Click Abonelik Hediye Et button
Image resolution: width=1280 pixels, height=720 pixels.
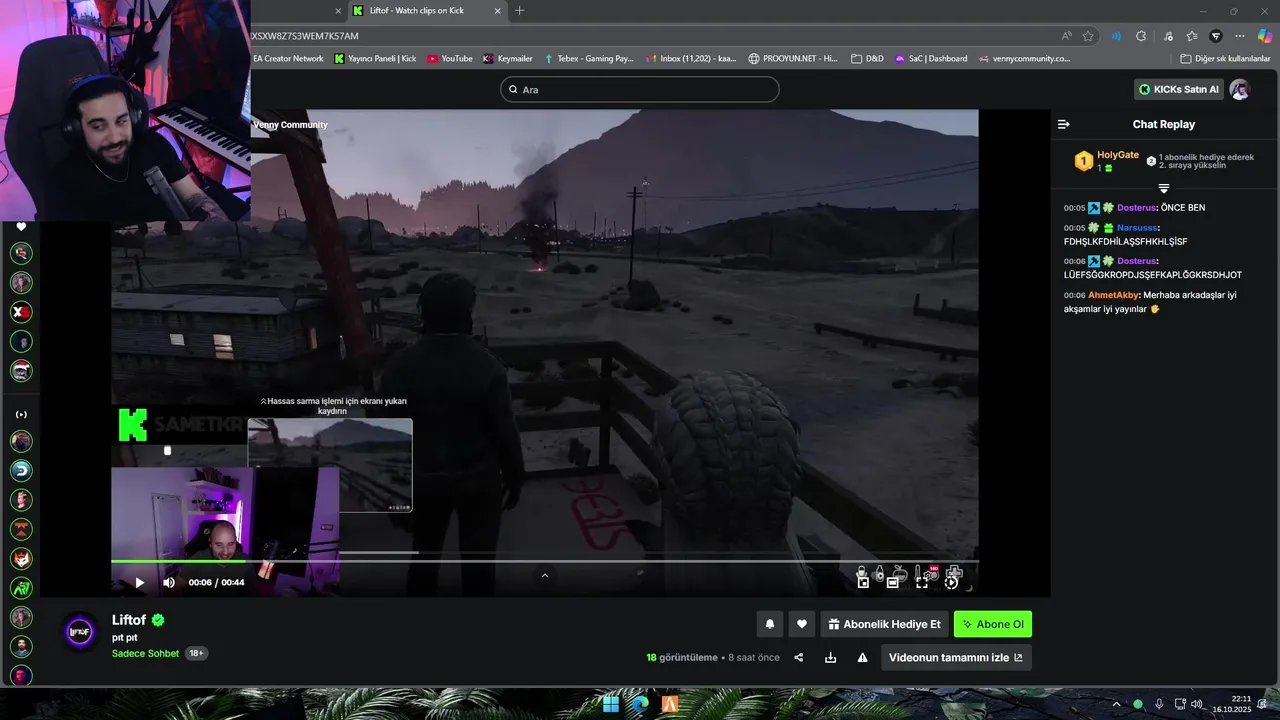(x=884, y=624)
